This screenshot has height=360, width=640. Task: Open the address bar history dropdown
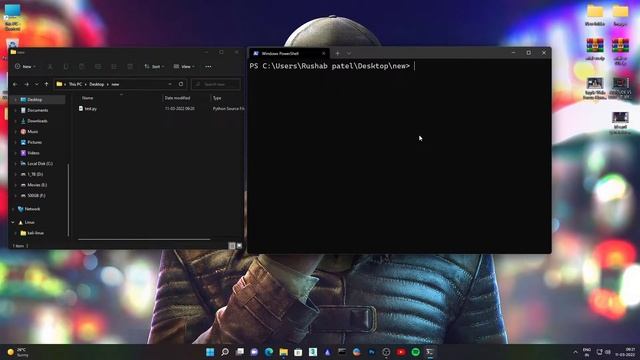170,84
